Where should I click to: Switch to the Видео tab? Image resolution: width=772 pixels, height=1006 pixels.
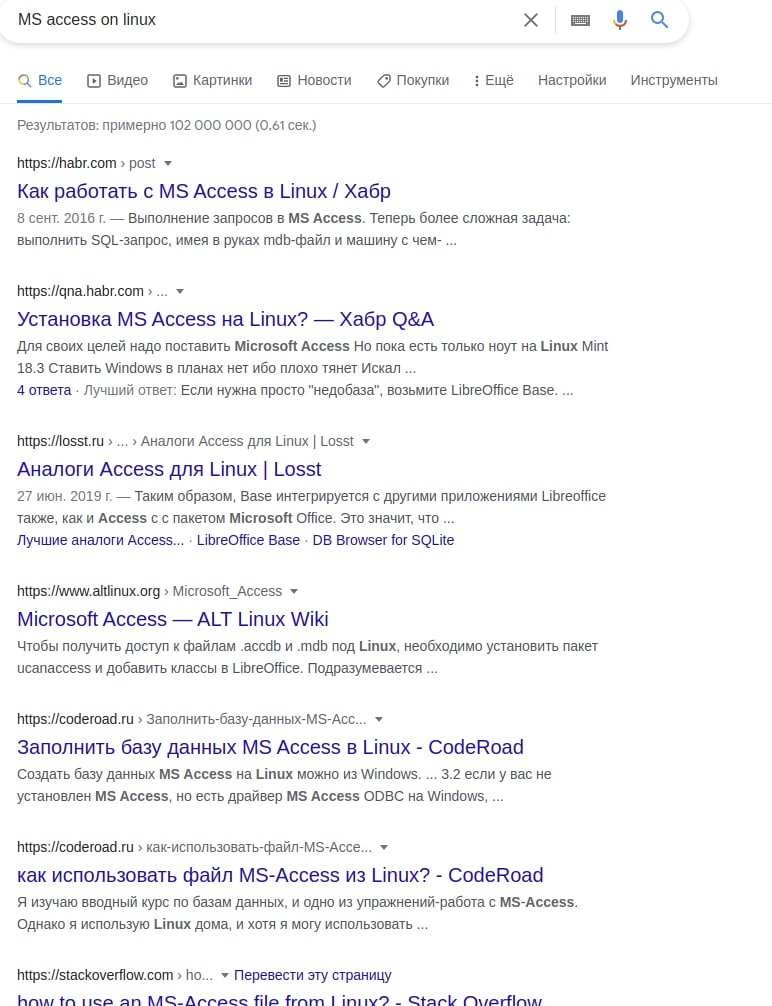(x=117, y=80)
